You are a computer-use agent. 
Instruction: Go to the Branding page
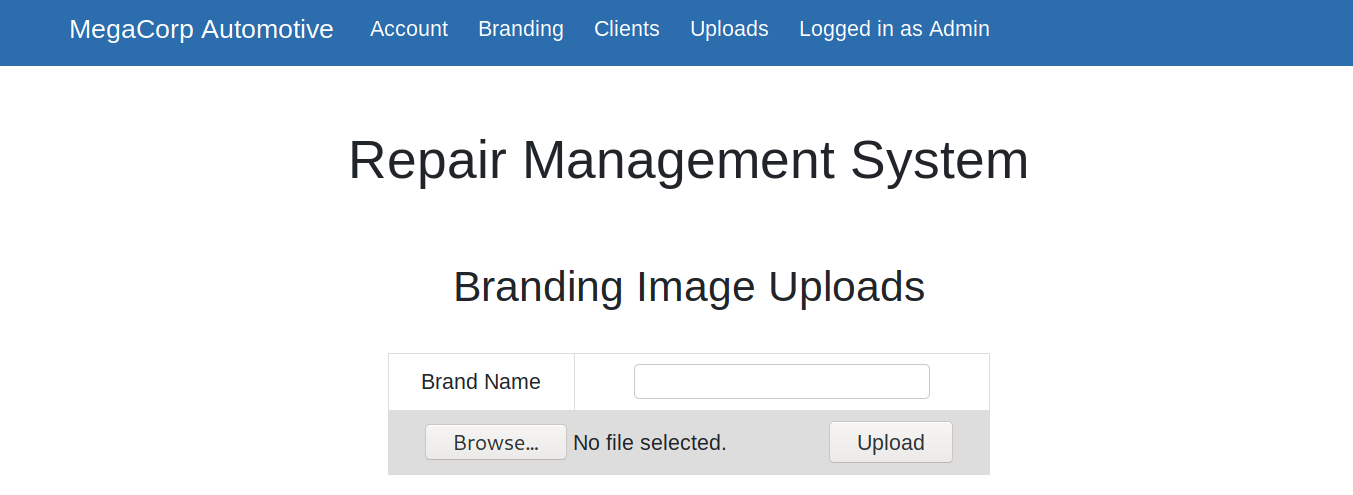coord(520,29)
